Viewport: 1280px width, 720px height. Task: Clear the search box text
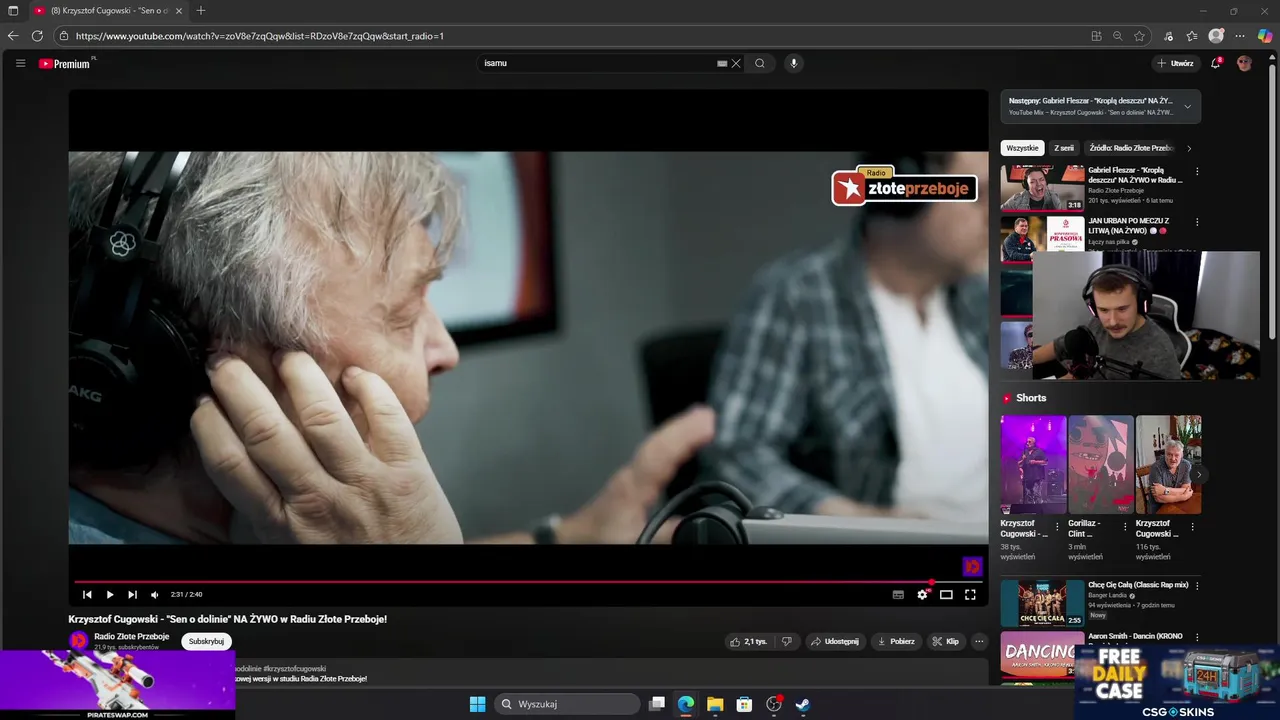click(736, 63)
